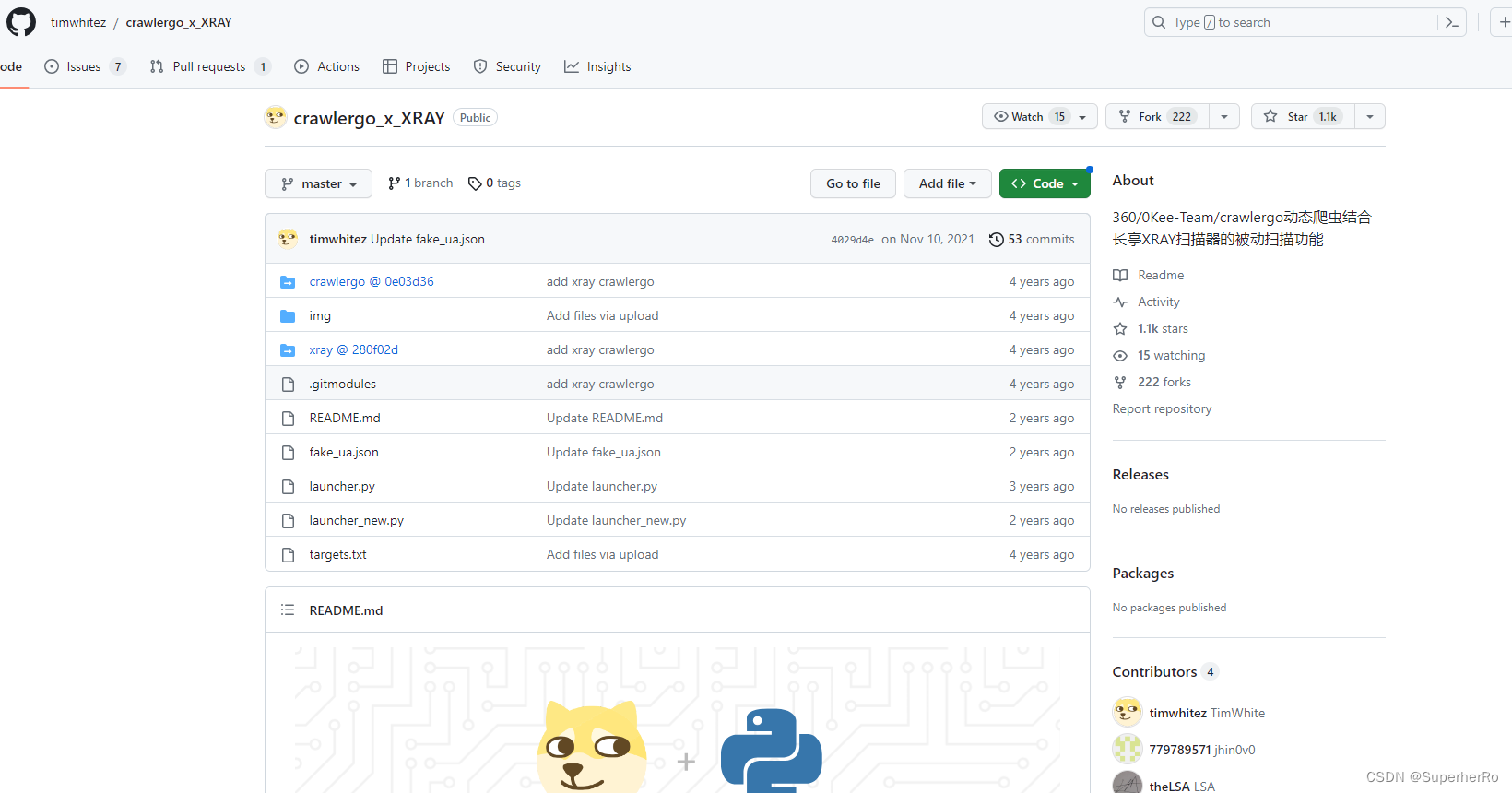Viewport: 1512px width, 793px height.
Task: Click the GitHub octocat logo
Action: pyautogui.click(x=20, y=22)
